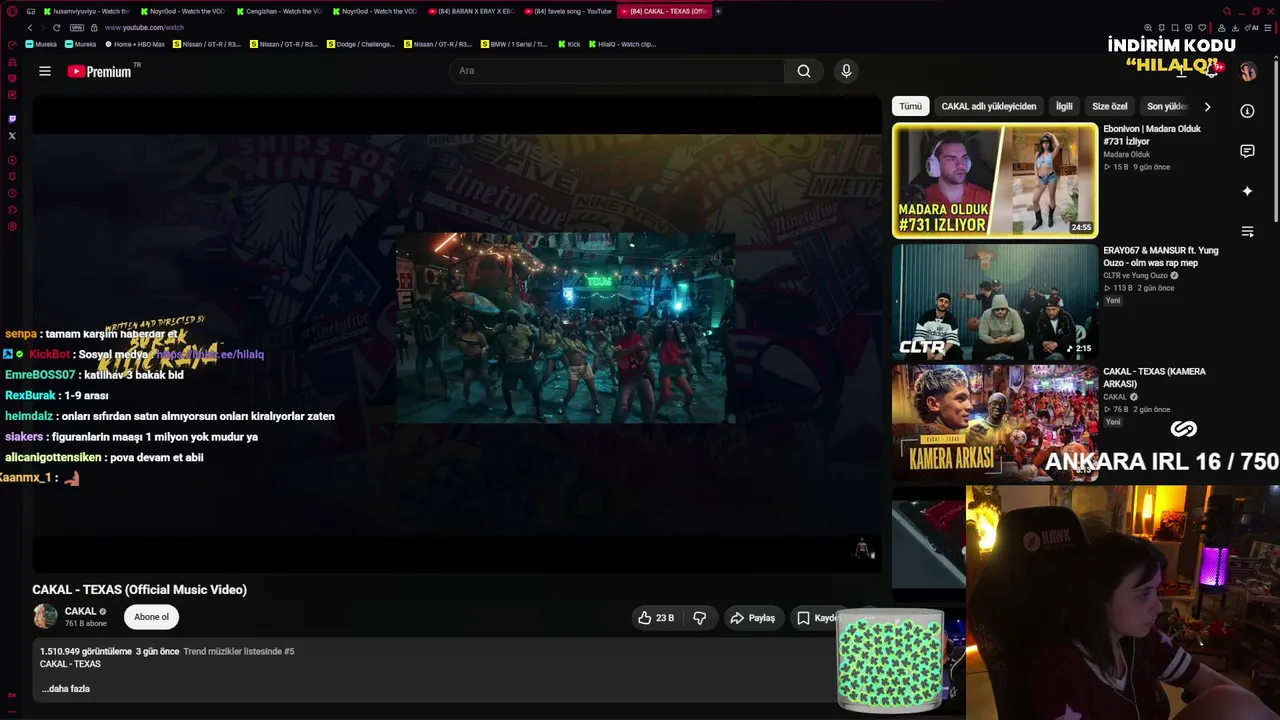Open the 'Kick' bookmark
Viewport: 1280px width, 720px height.
pyautogui.click(x=569, y=44)
